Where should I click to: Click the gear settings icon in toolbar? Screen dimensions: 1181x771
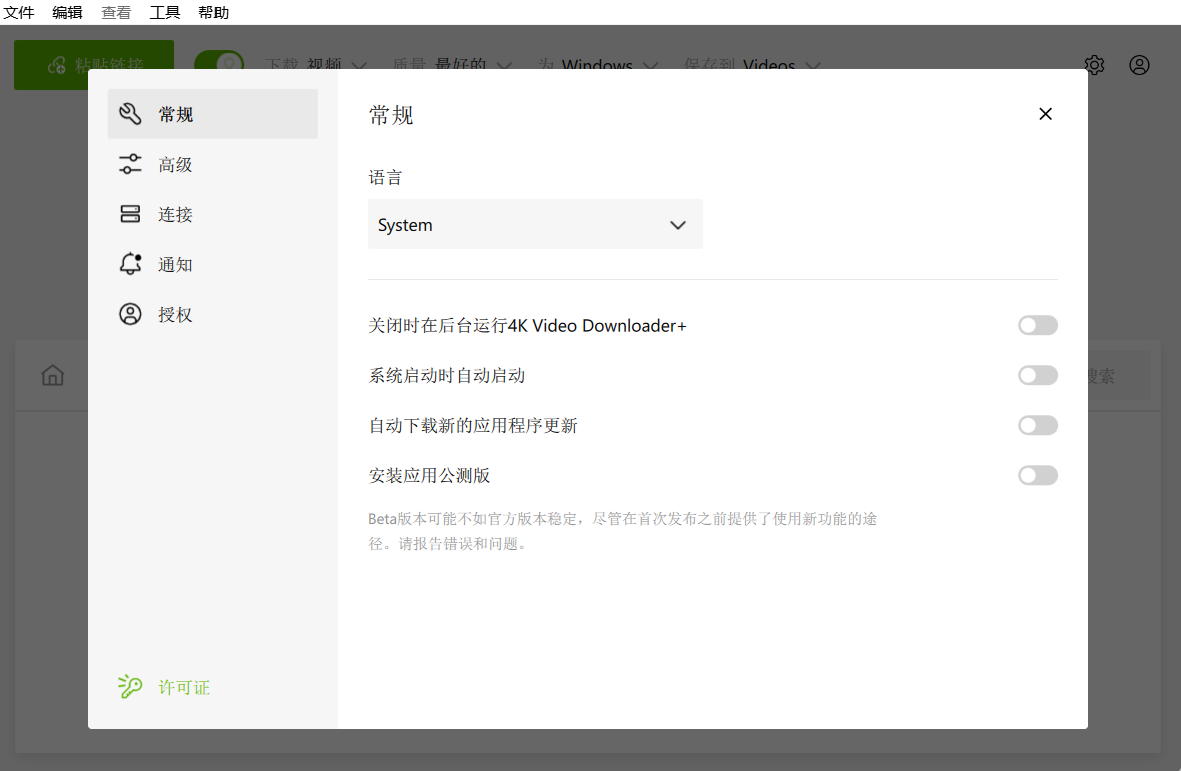coord(1094,65)
